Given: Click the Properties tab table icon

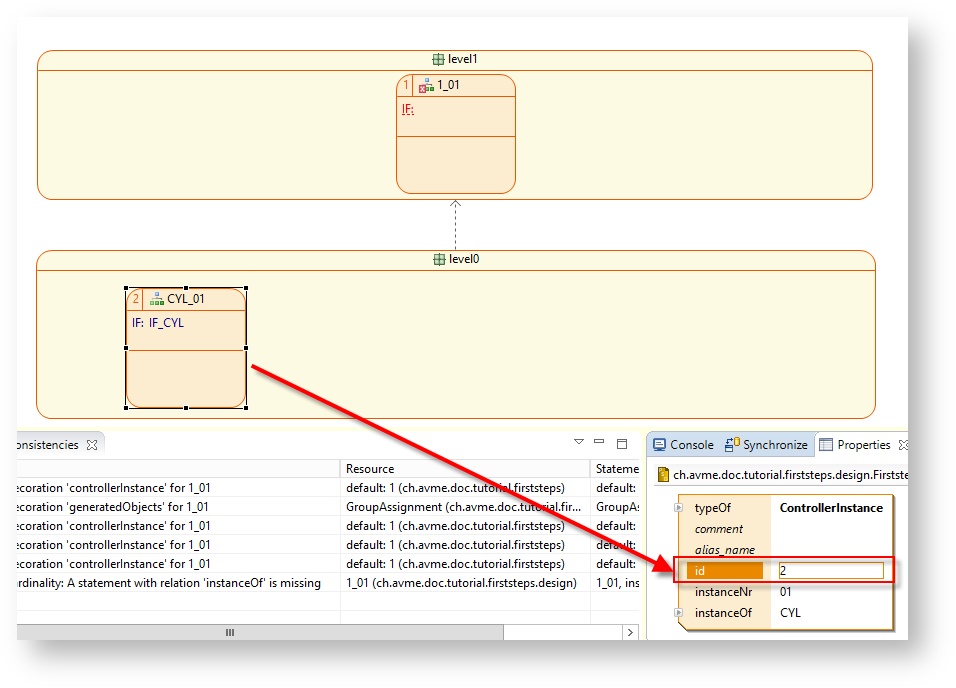Looking at the screenshot, I should point(826,445).
